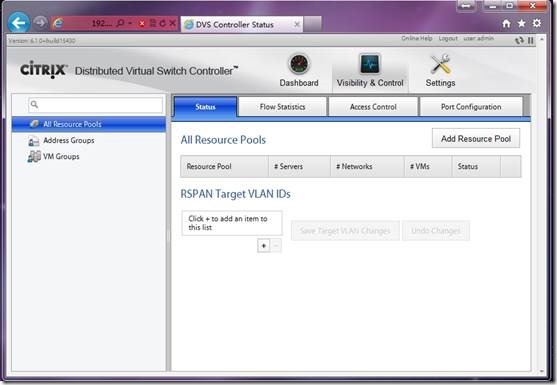Screen dimensions: 557x385
Task: Sort by # Servers column header
Action: coord(299,166)
